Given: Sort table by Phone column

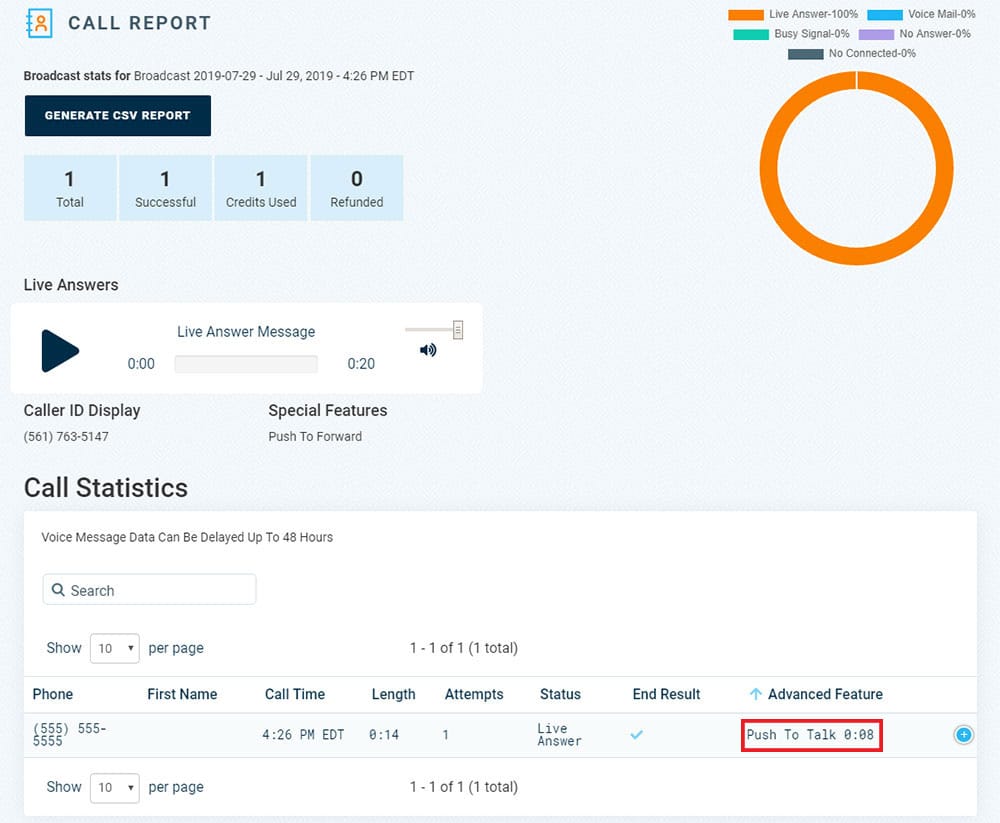Looking at the screenshot, I should (53, 694).
